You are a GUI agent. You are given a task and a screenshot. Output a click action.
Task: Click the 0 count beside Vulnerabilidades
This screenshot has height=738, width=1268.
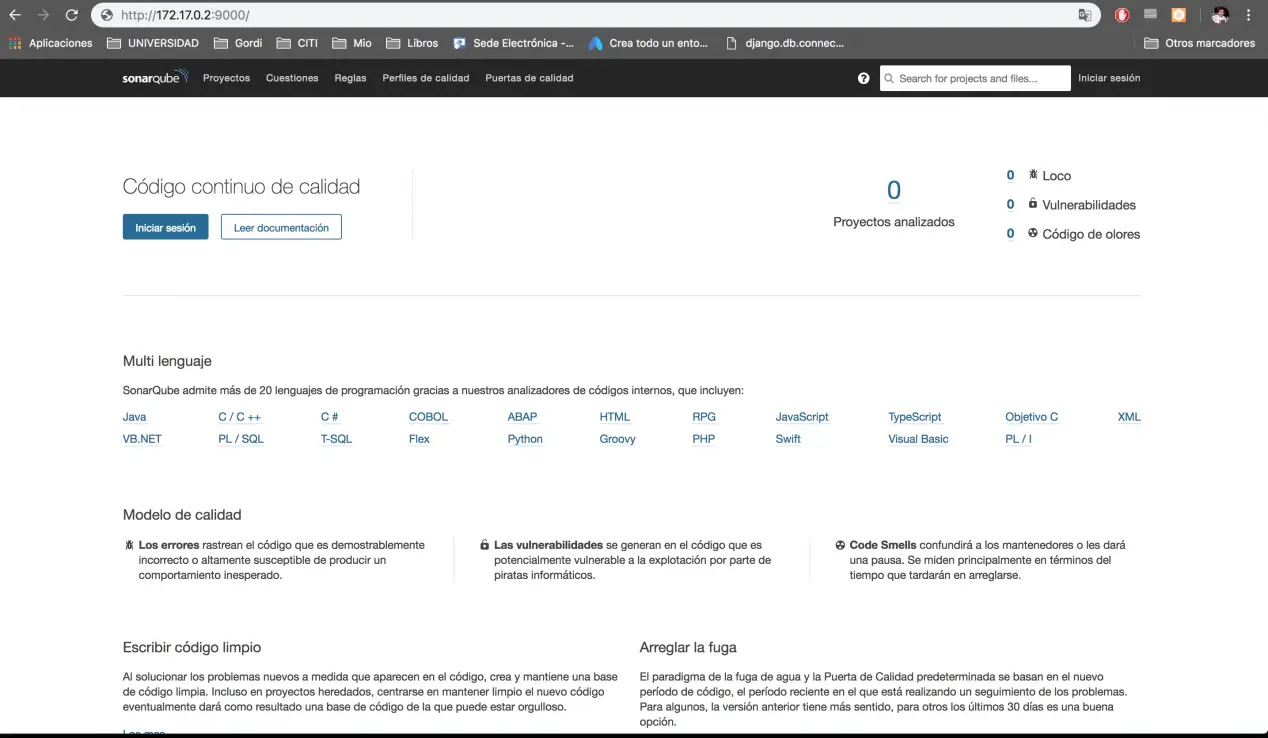coord(1010,204)
